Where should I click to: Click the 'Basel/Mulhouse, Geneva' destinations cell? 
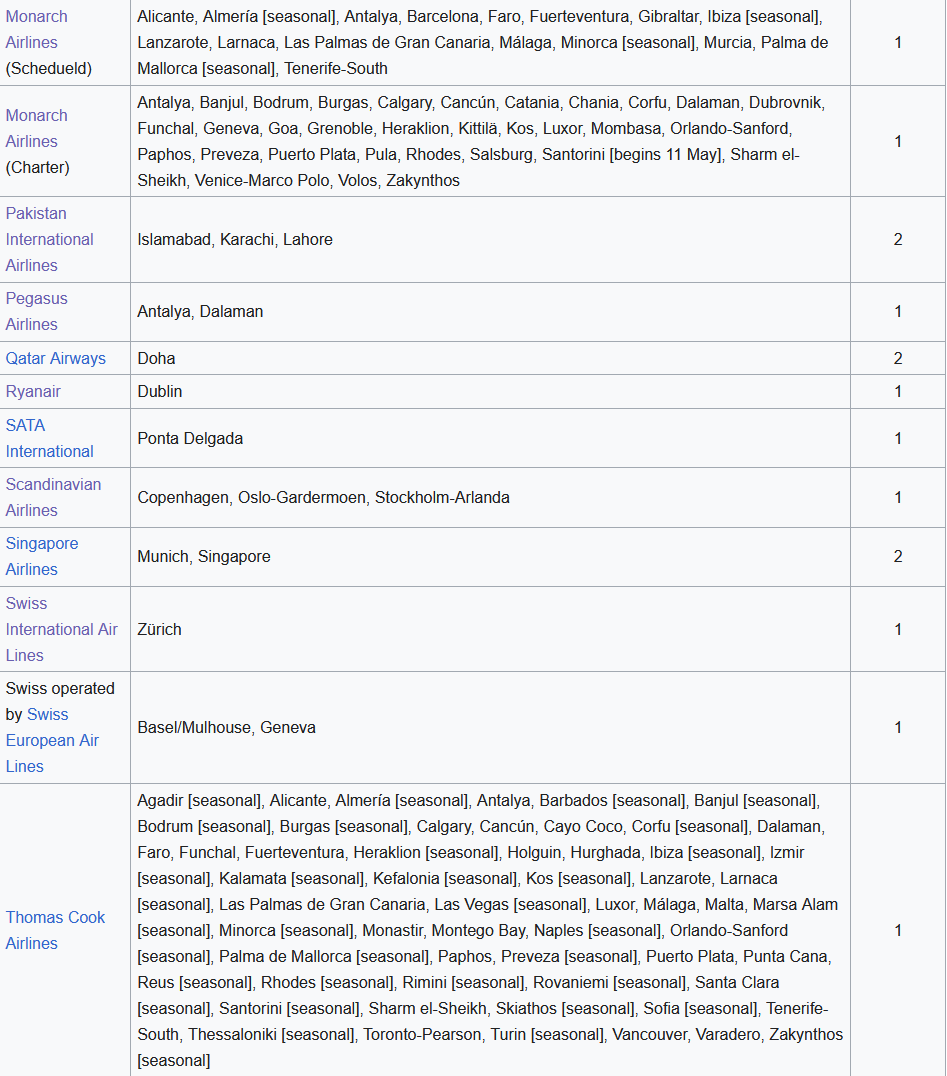pyautogui.click(x=226, y=727)
